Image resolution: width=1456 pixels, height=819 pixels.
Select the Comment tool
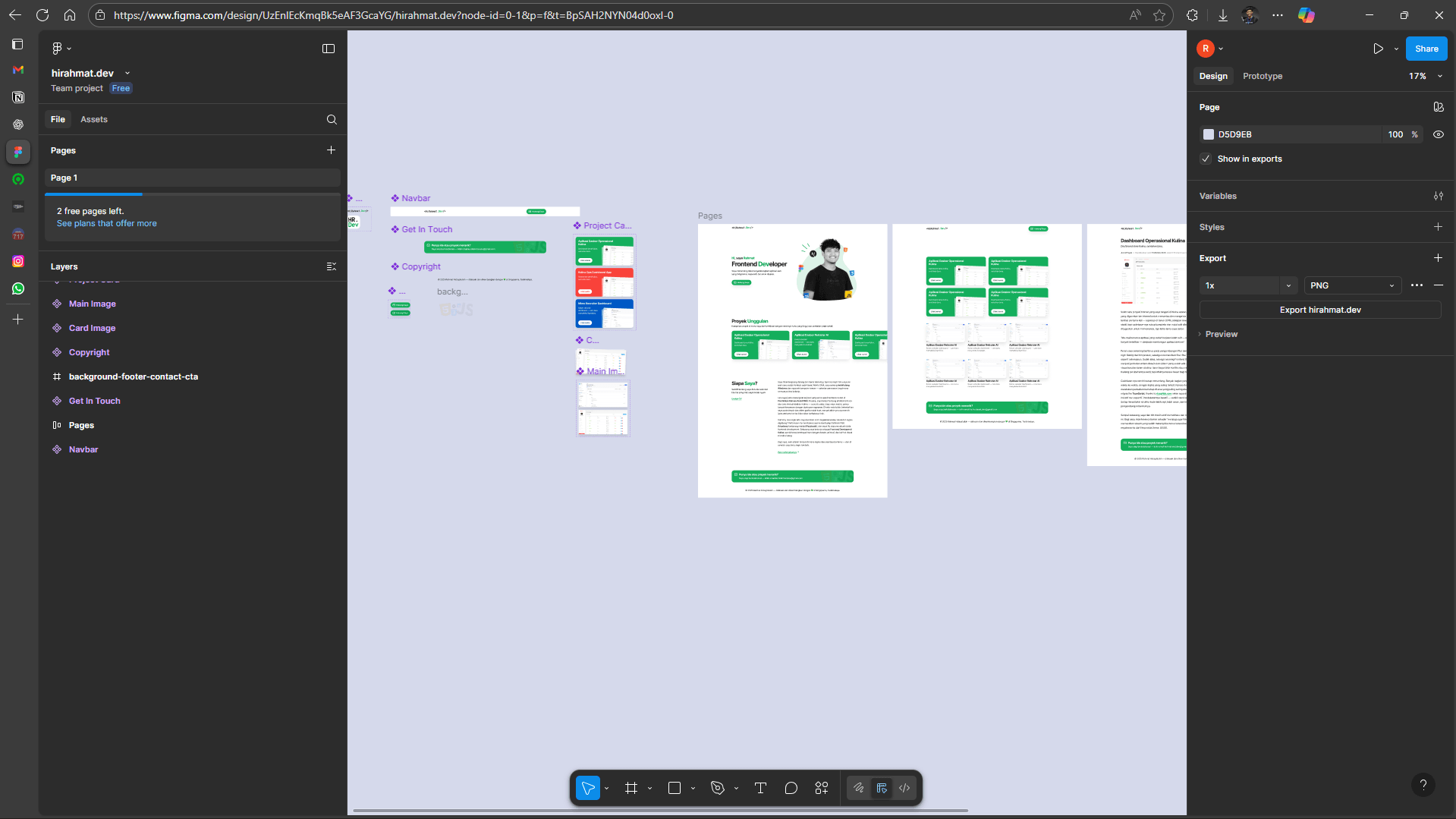point(791,788)
